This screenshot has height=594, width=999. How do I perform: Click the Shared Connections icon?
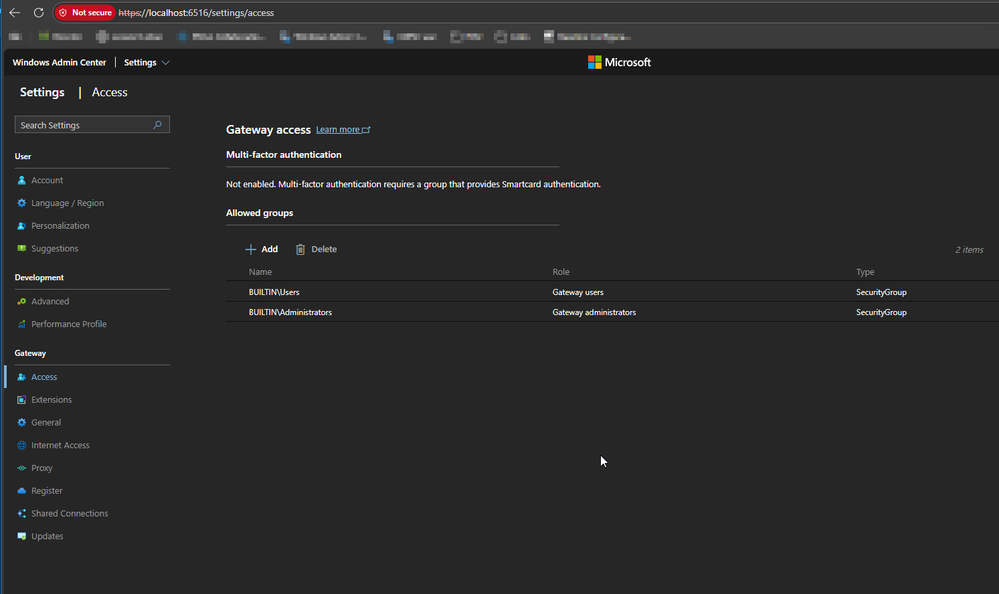(22, 514)
